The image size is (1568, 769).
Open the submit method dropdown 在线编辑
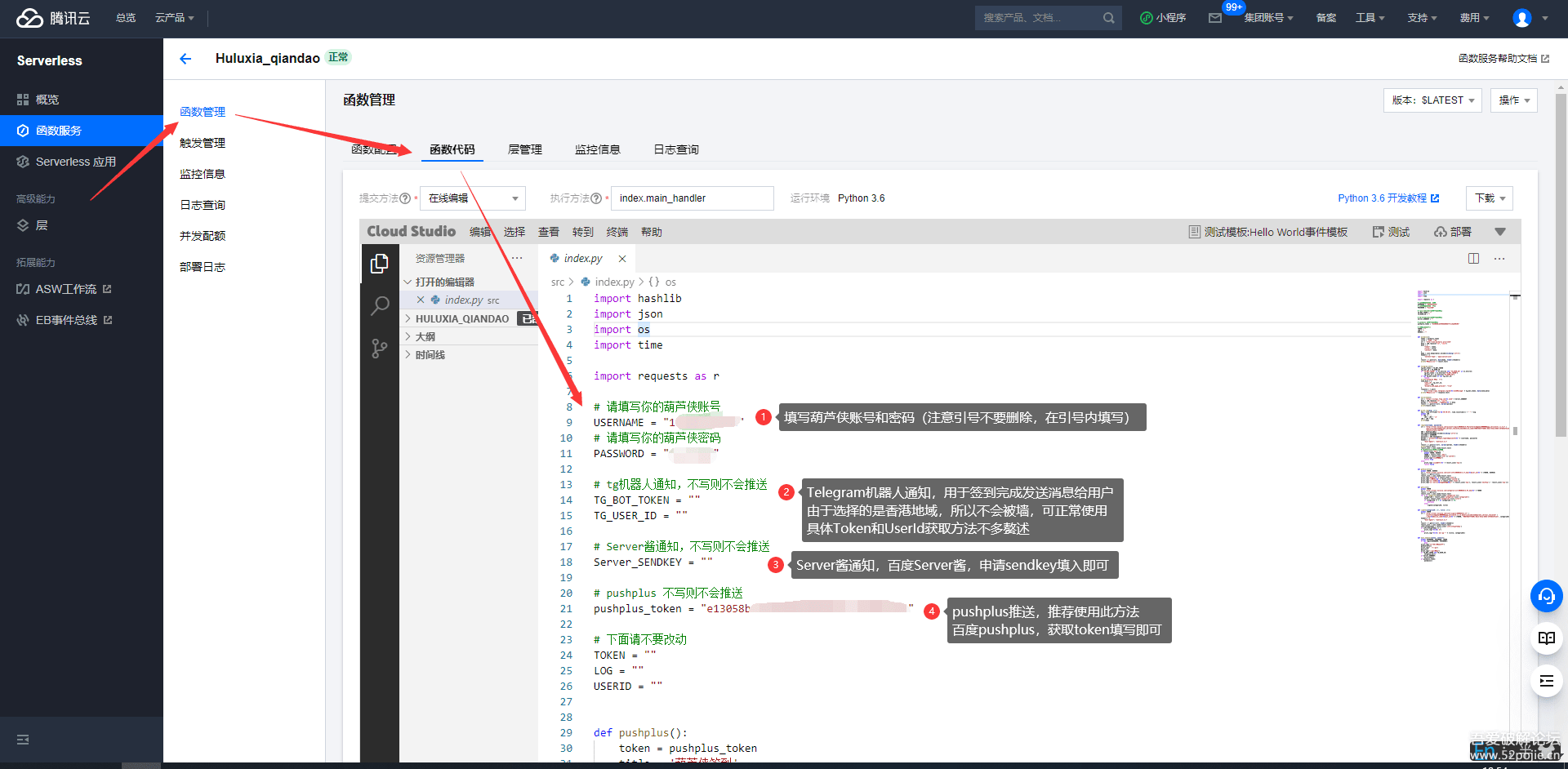[x=473, y=198]
